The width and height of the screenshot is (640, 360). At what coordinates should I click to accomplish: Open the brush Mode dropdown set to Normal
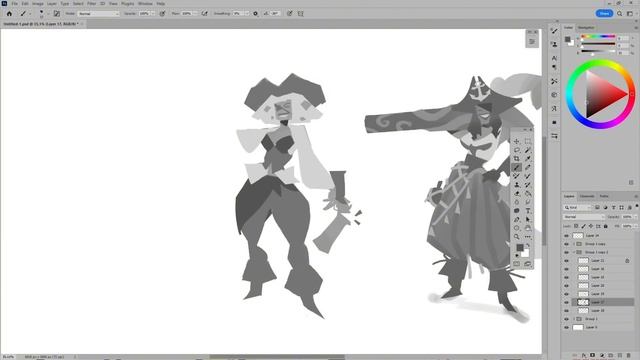(98, 13)
